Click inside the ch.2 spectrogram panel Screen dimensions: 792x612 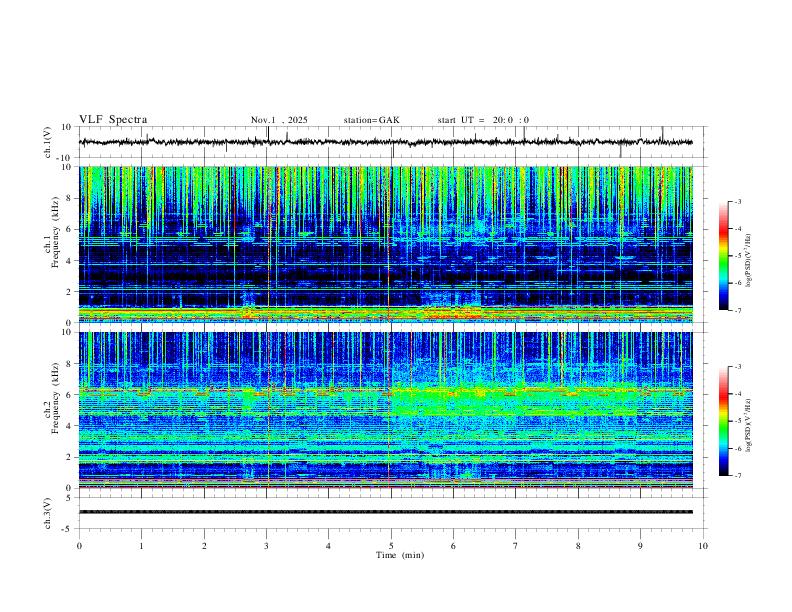click(x=386, y=410)
